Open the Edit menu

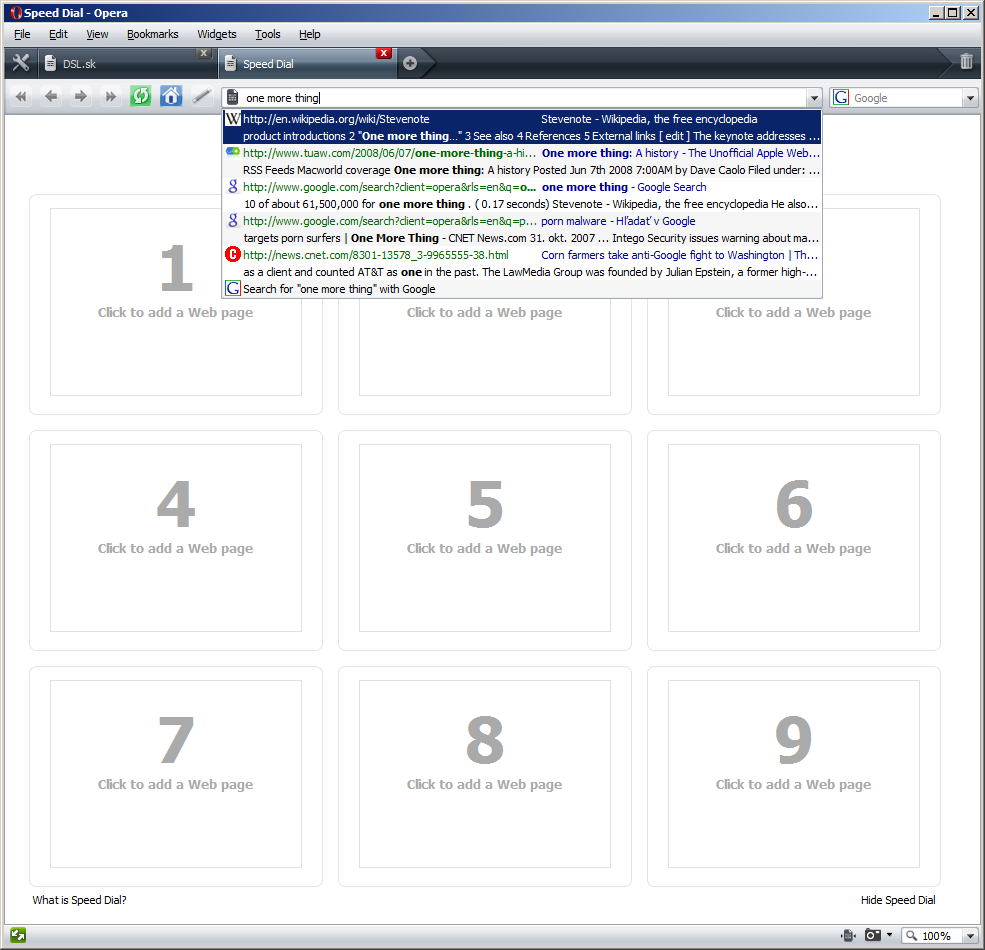(x=58, y=34)
